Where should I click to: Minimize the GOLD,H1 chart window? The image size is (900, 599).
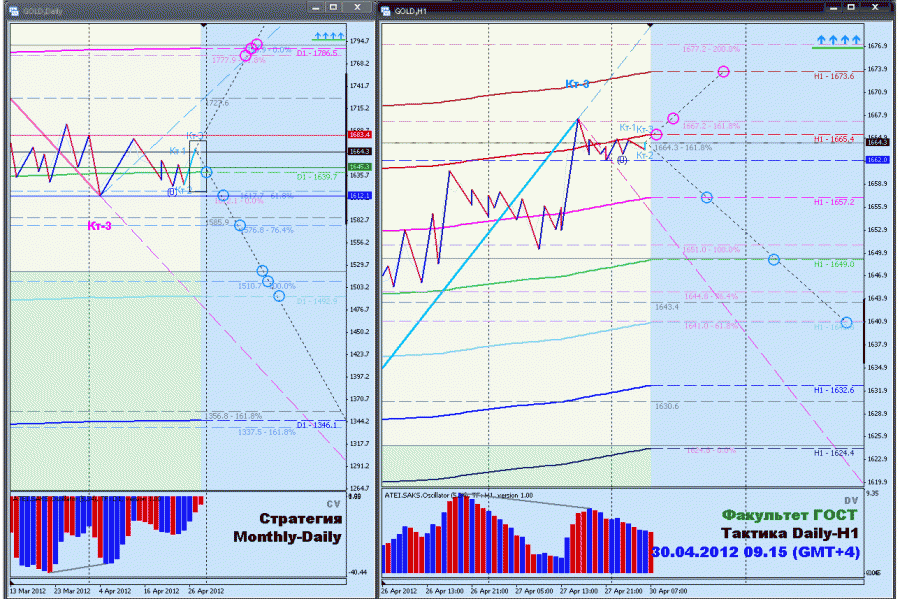pos(833,7)
